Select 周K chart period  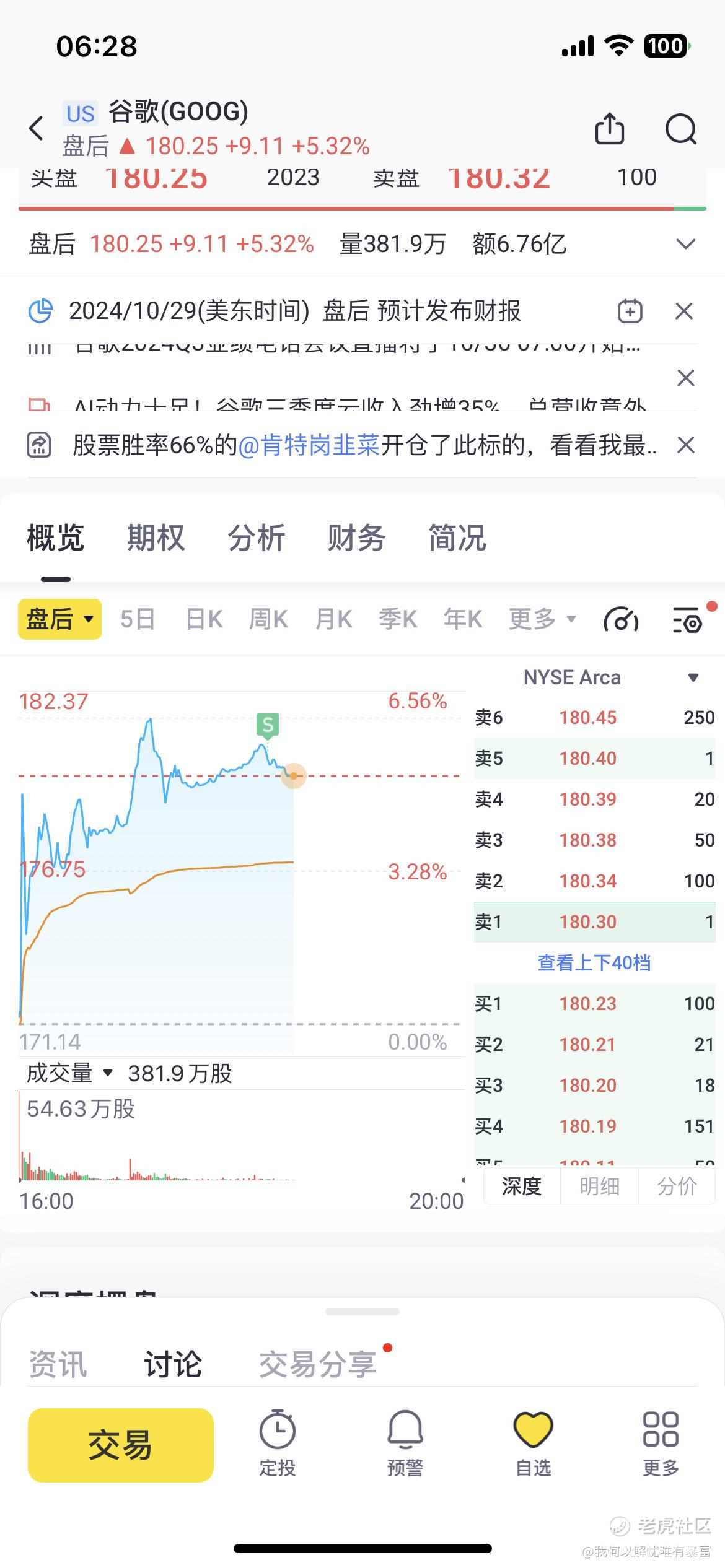[x=268, y=619]
